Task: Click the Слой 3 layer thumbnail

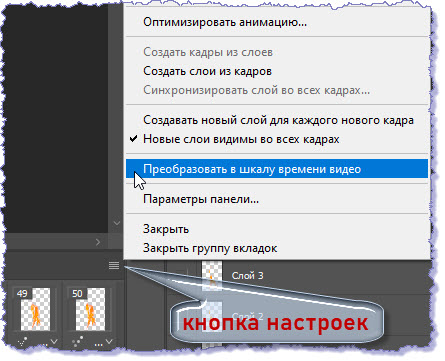Action: pos(212,275)
